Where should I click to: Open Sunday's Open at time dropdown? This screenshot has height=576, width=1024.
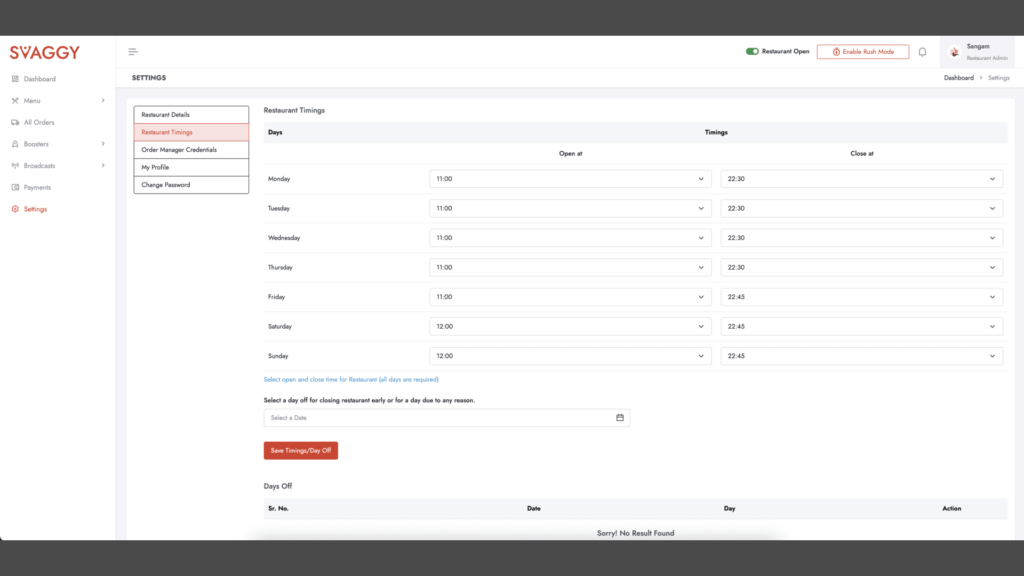click(570, 356)
